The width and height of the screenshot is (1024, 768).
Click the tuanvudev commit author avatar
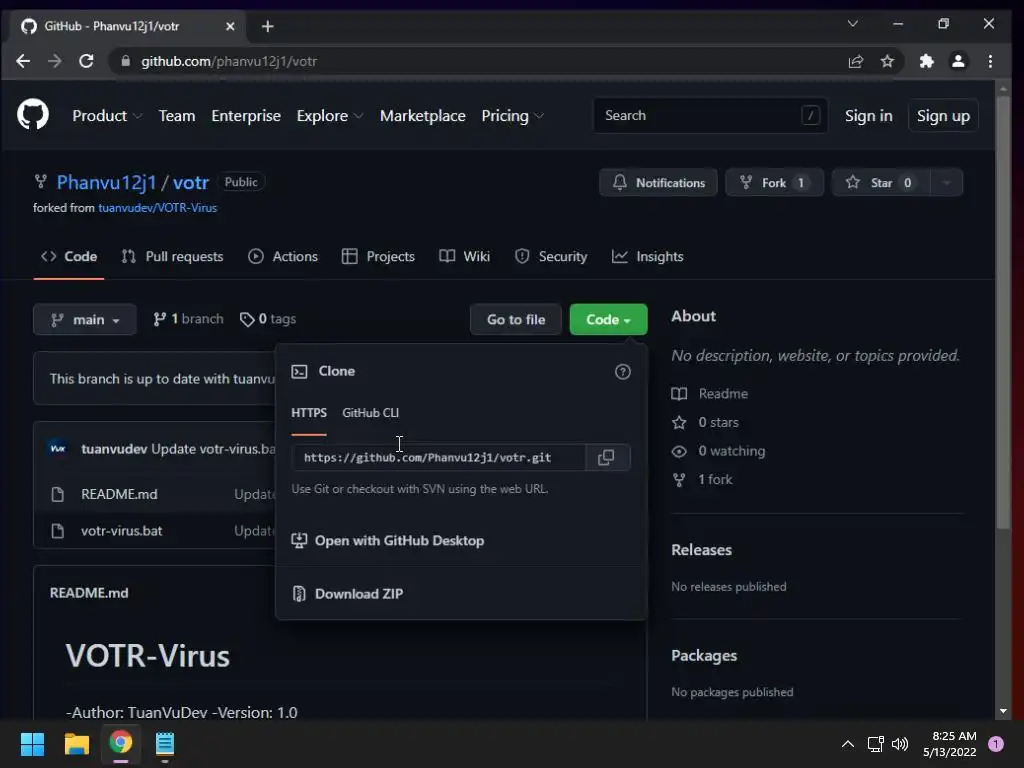pyautogui.click(x=58, y=449)
